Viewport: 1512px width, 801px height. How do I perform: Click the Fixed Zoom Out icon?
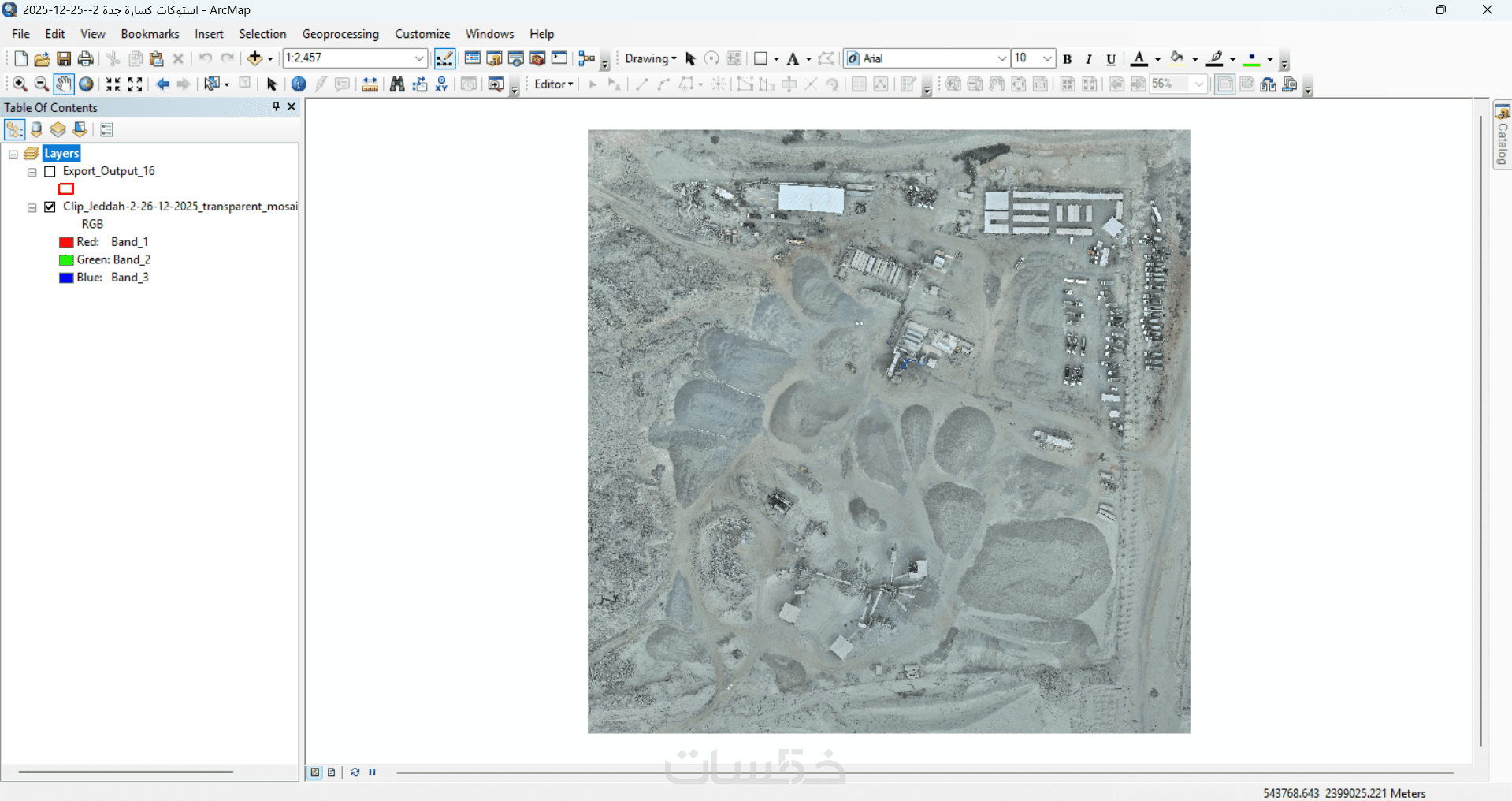136,84
